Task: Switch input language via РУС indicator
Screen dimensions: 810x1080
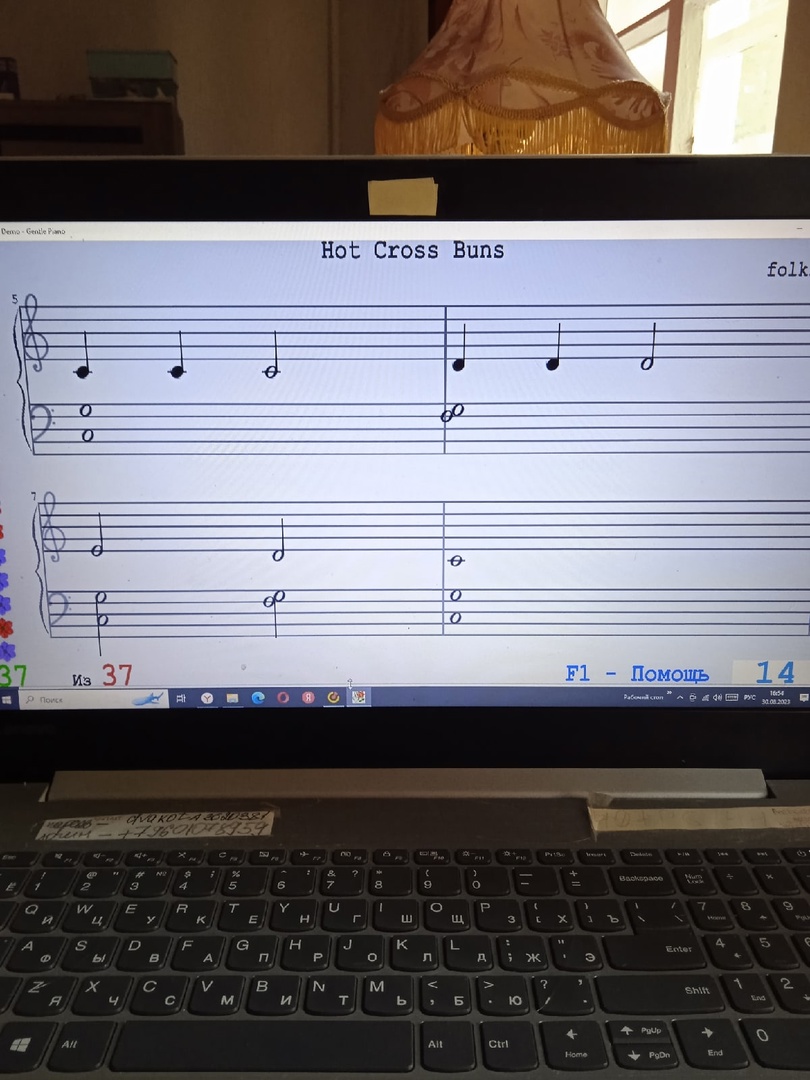Action: click(x=750, y=698)
